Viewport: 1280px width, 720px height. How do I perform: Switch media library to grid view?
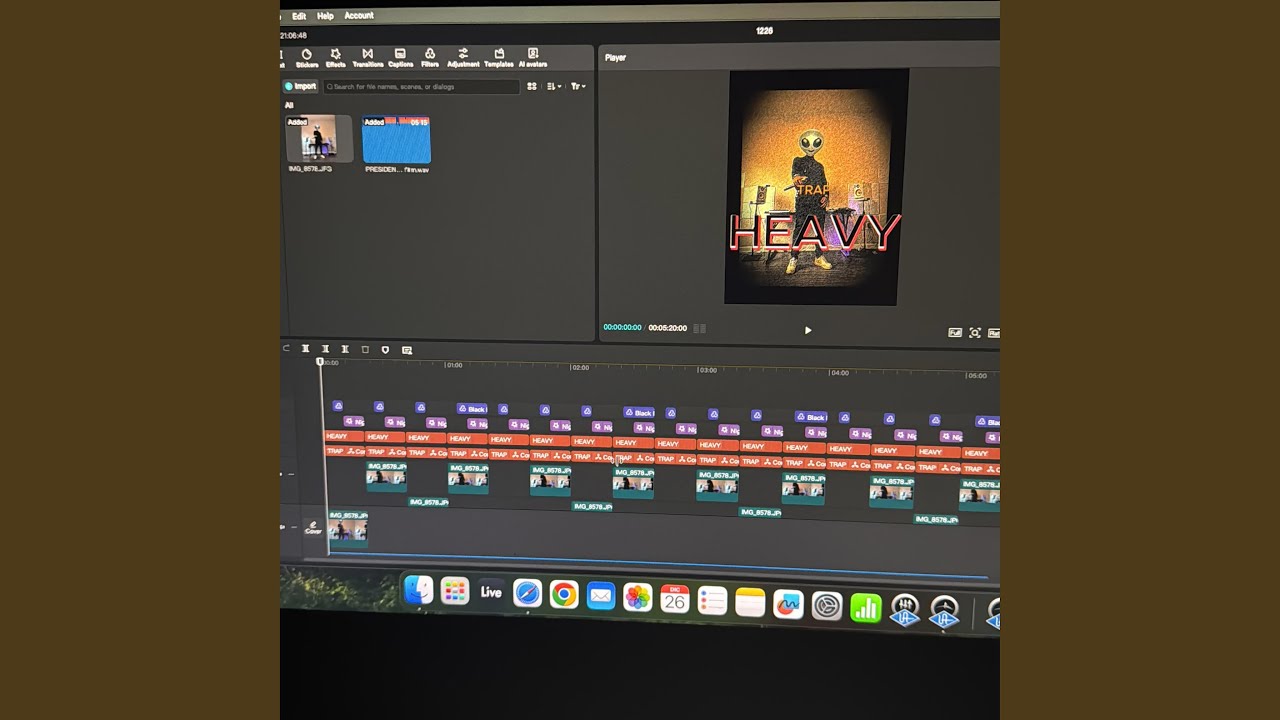pos(532,86)
